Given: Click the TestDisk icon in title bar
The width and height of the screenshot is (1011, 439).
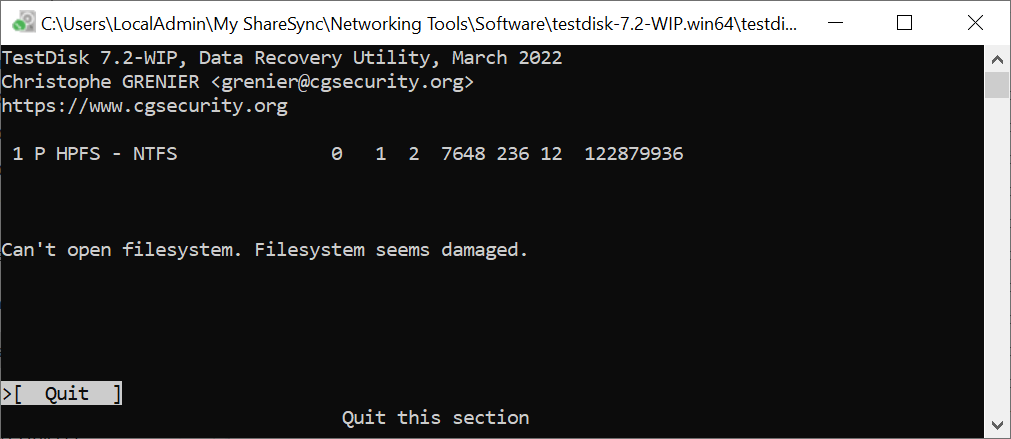Looking at the screenshot, I should (24, 23).
